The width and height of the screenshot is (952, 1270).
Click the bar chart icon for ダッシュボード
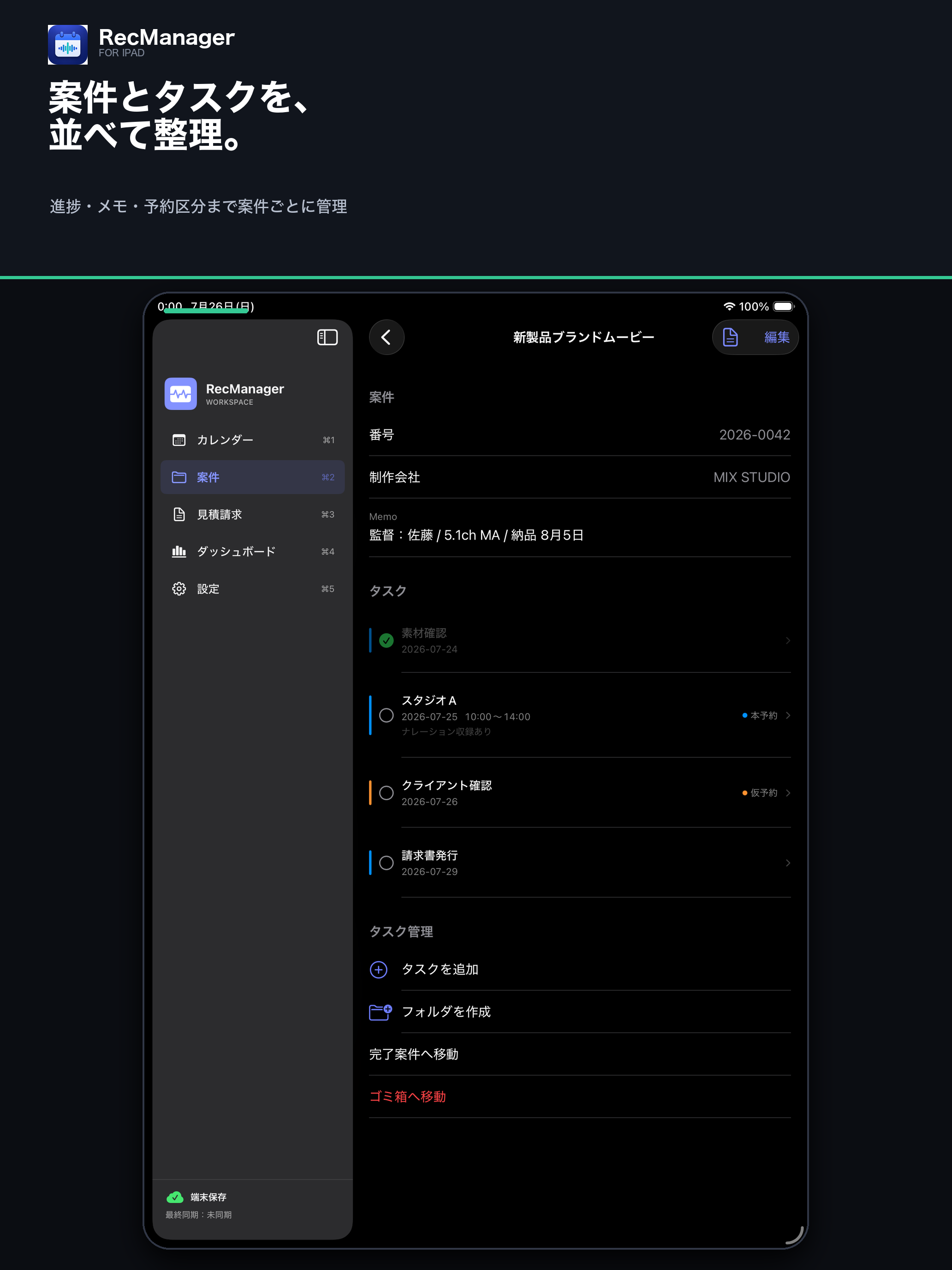pyautogui.click(x=179, y=552)
